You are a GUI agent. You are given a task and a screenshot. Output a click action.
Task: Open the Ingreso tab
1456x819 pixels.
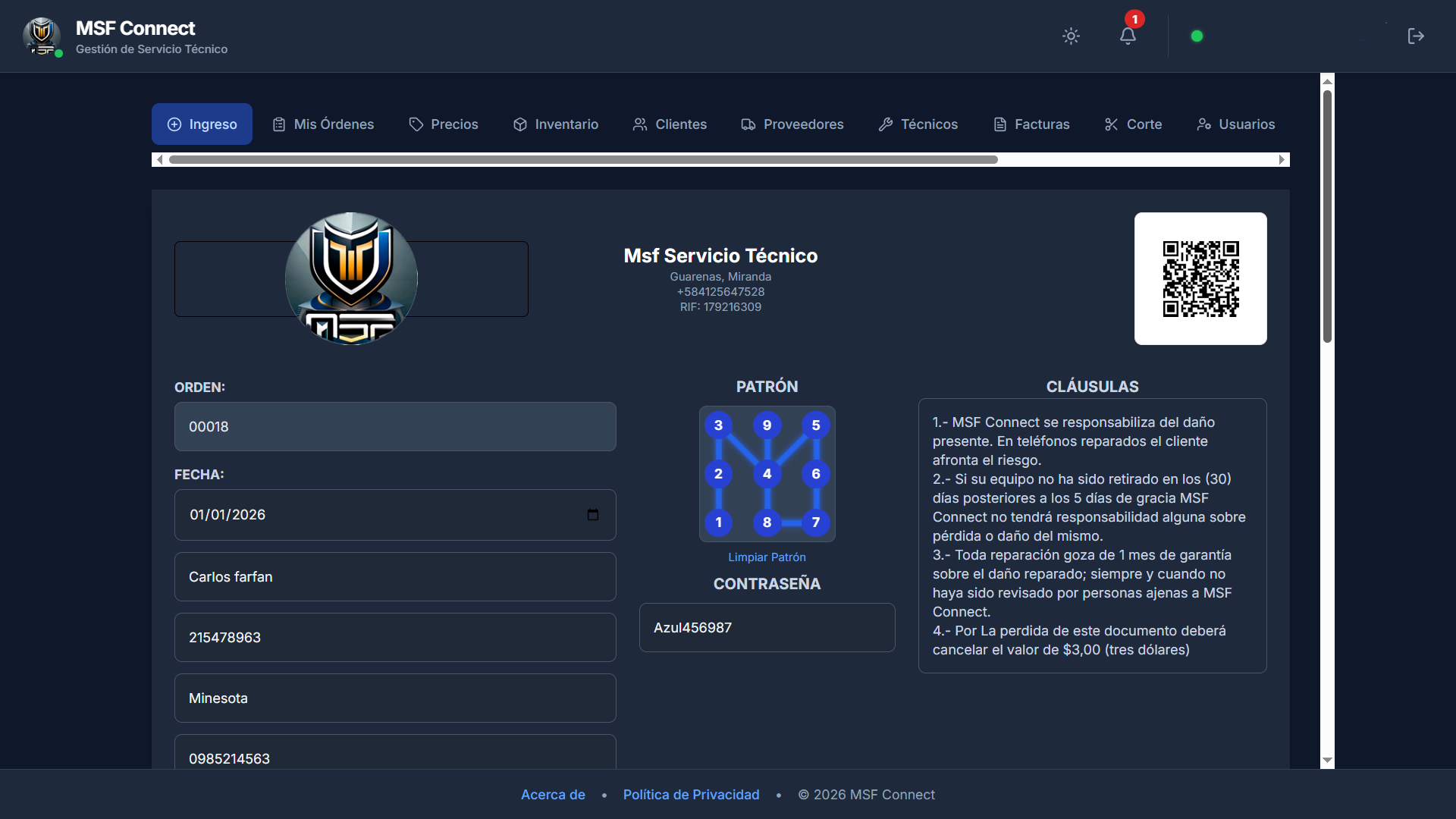(x=202, y=124)
